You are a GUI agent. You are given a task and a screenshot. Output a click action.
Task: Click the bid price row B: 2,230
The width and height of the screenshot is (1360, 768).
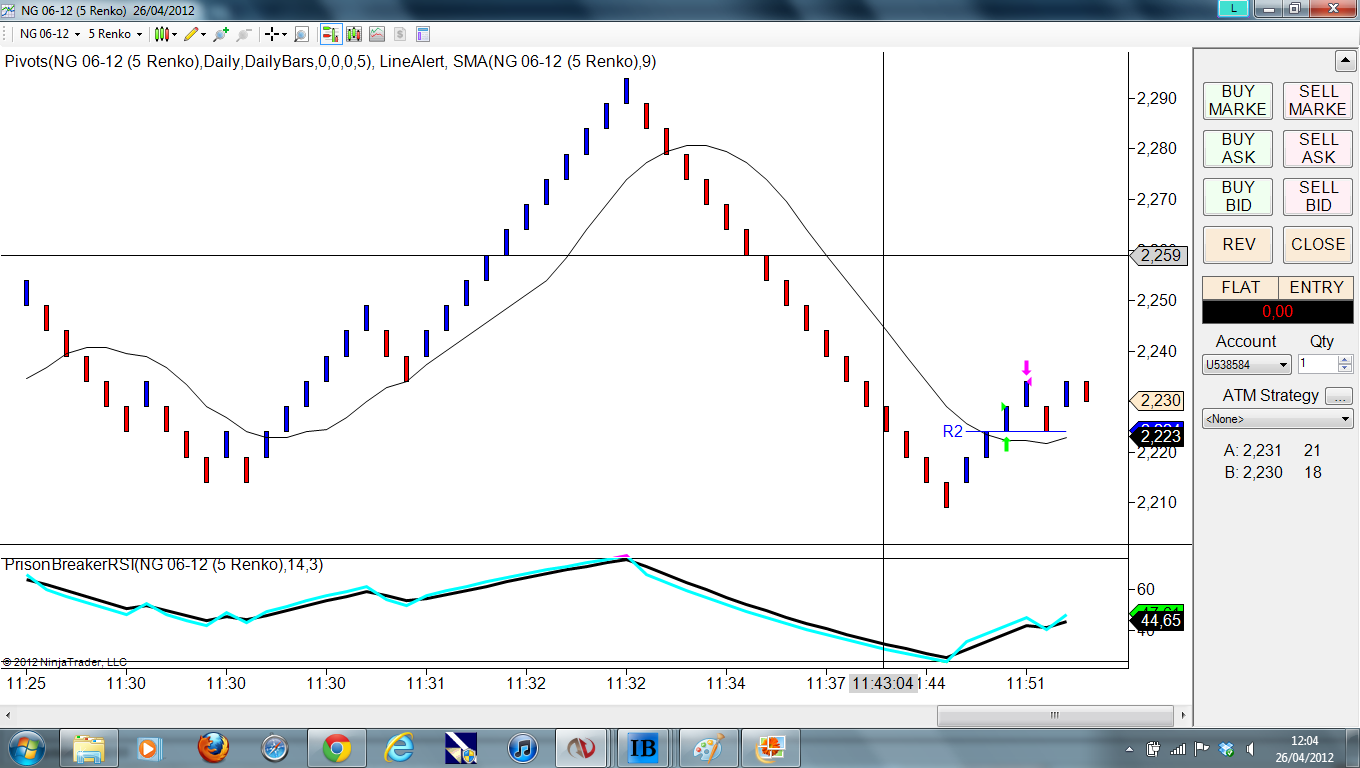(x=1273, y=472)
